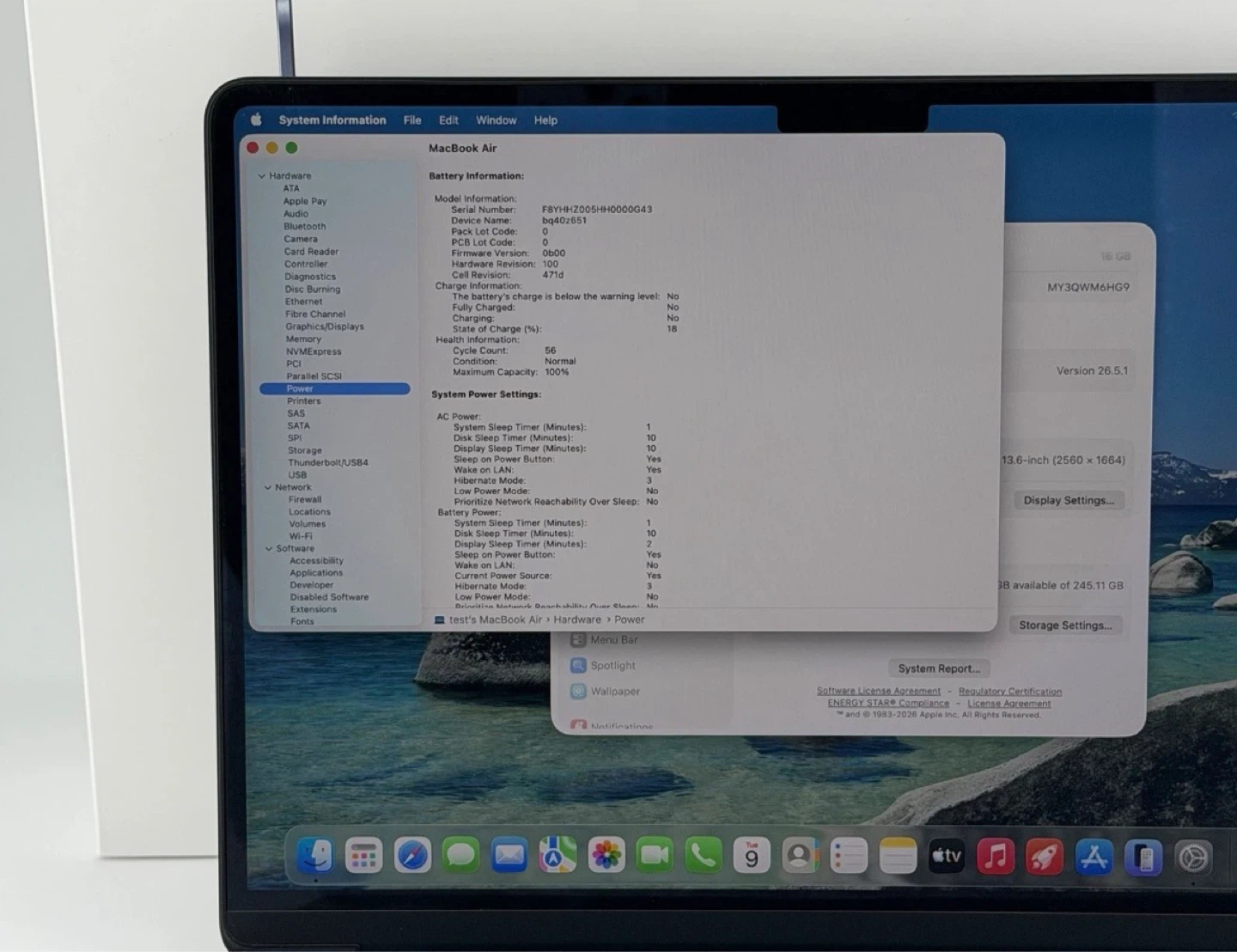Open the Apple menu
This screenshot has height=952, width=1237.
coord(256,119)
